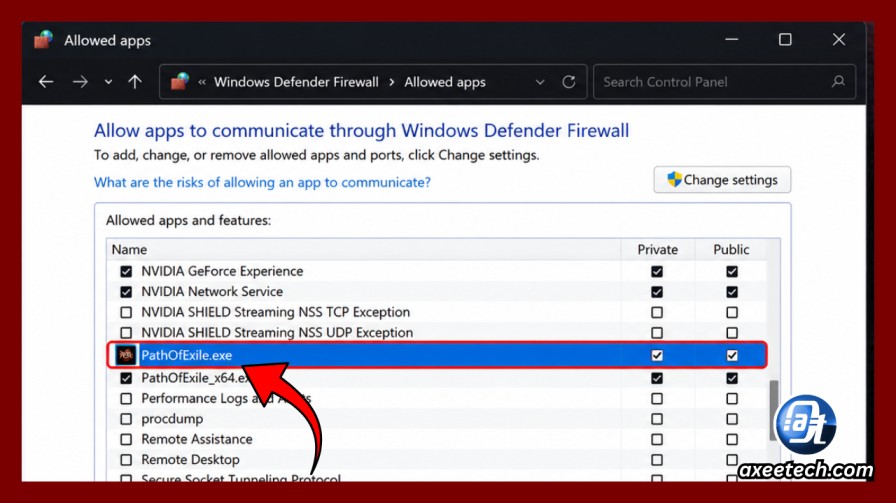Open recent locations dropdown chevron
This screenshot has width=896, height=503.
click(108, 82)
